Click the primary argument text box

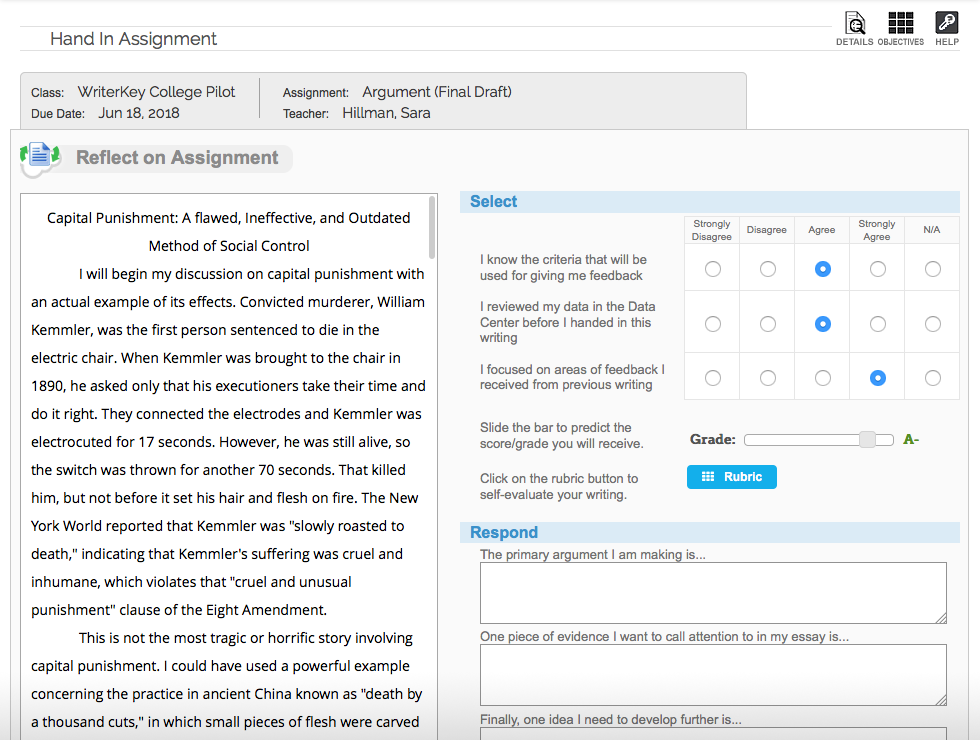[712, 593]
